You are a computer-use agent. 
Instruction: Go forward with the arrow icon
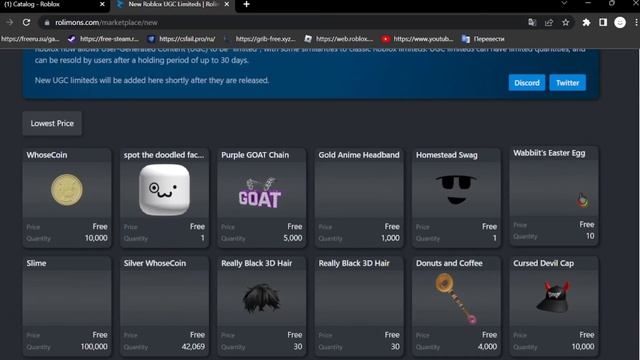9,22
